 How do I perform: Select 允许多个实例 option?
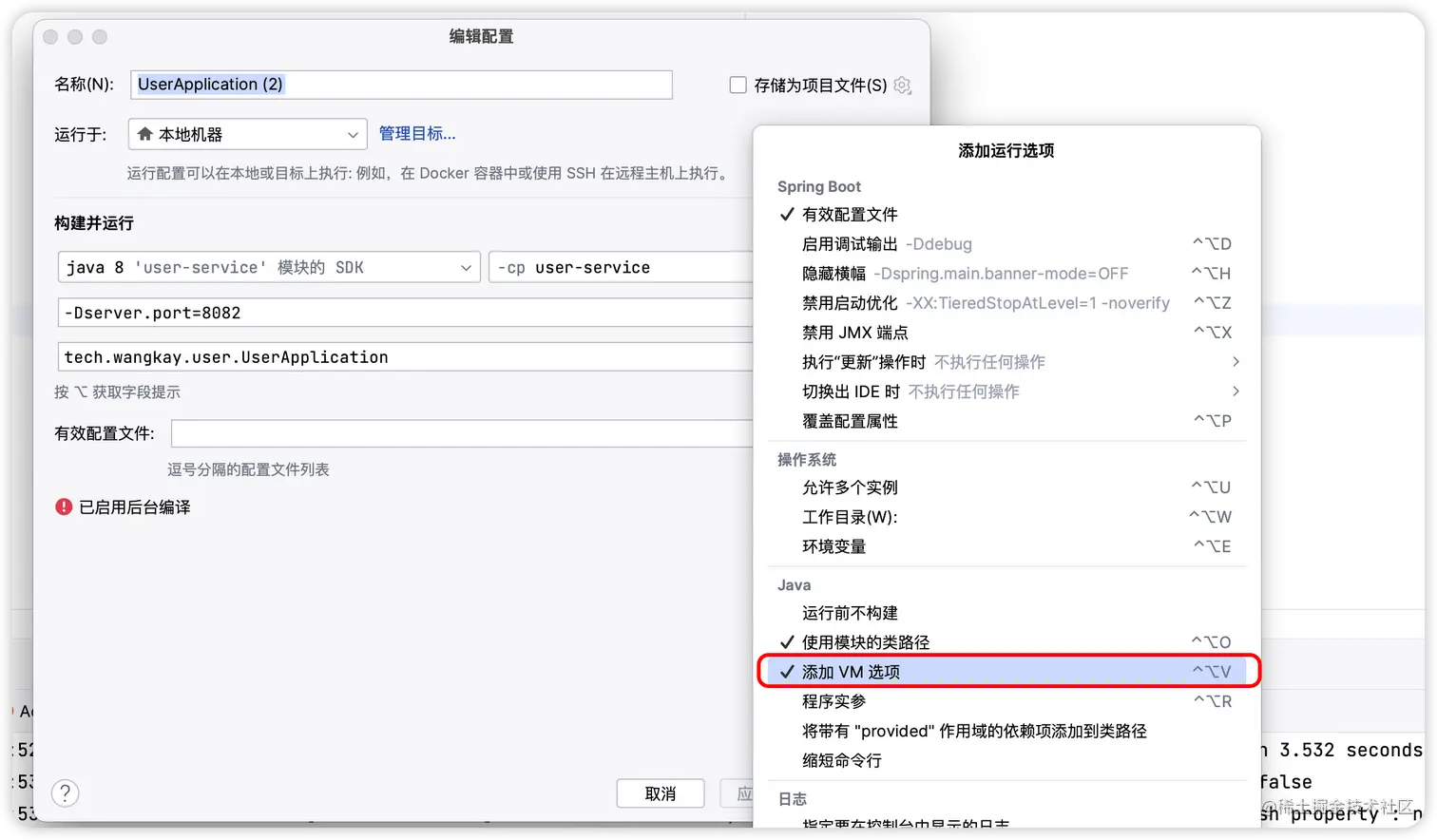pyautogui.click(x=1007, y=487)
